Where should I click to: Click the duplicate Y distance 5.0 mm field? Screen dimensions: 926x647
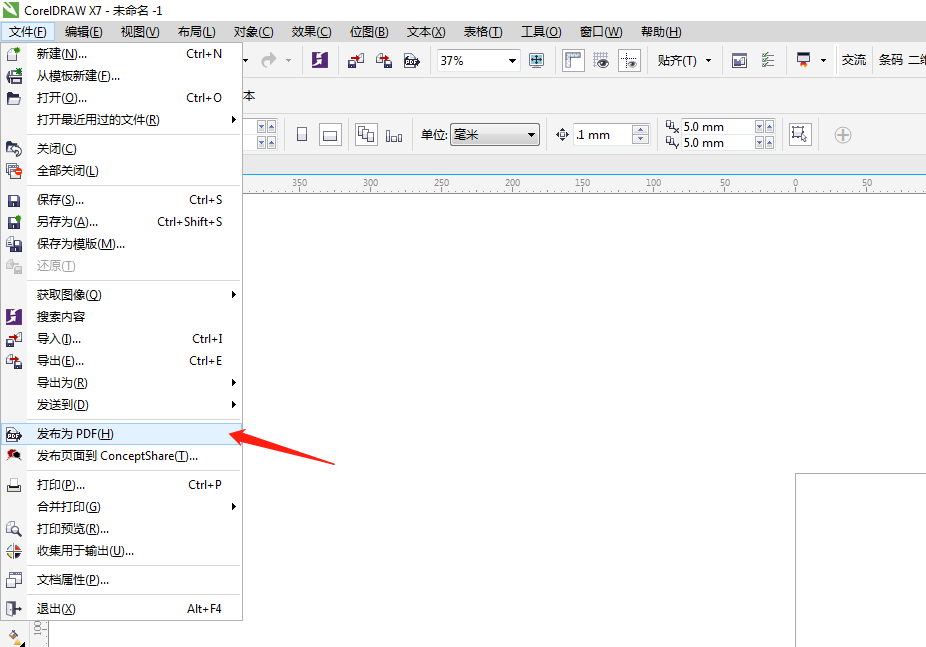(x=718, y=143)
